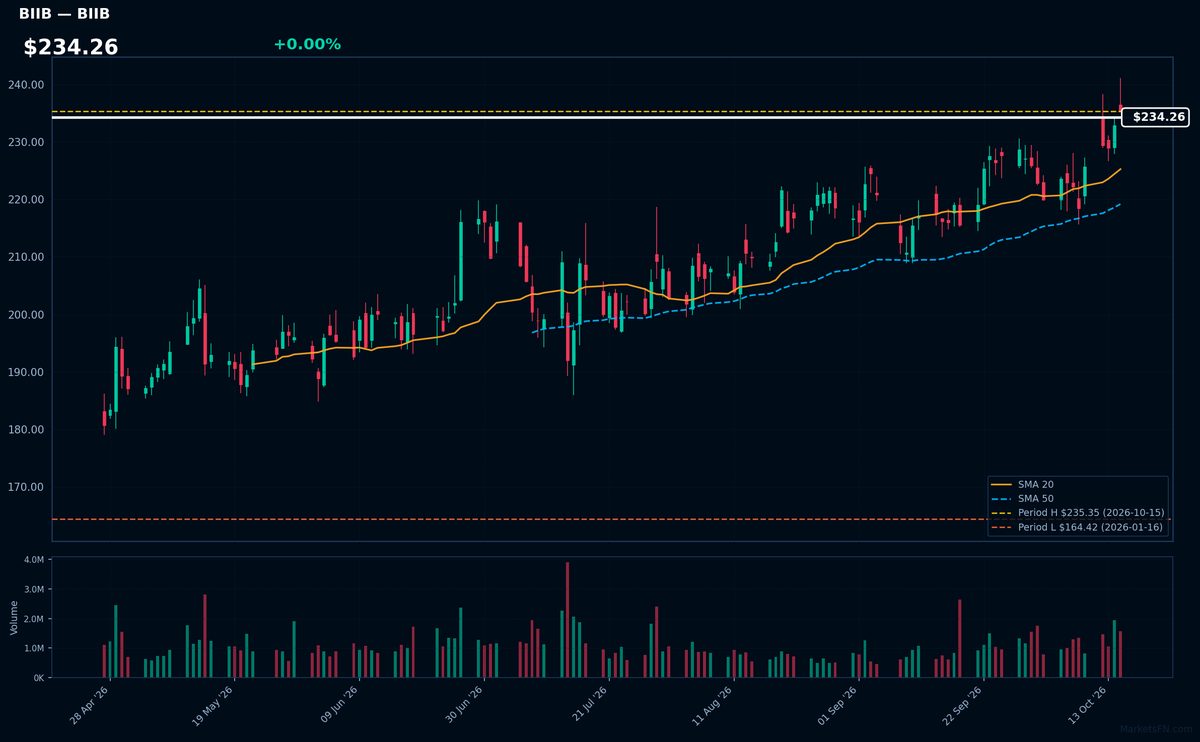Click the 200.00 price axis label
1200x742 pixels.
tap(26, 315)
